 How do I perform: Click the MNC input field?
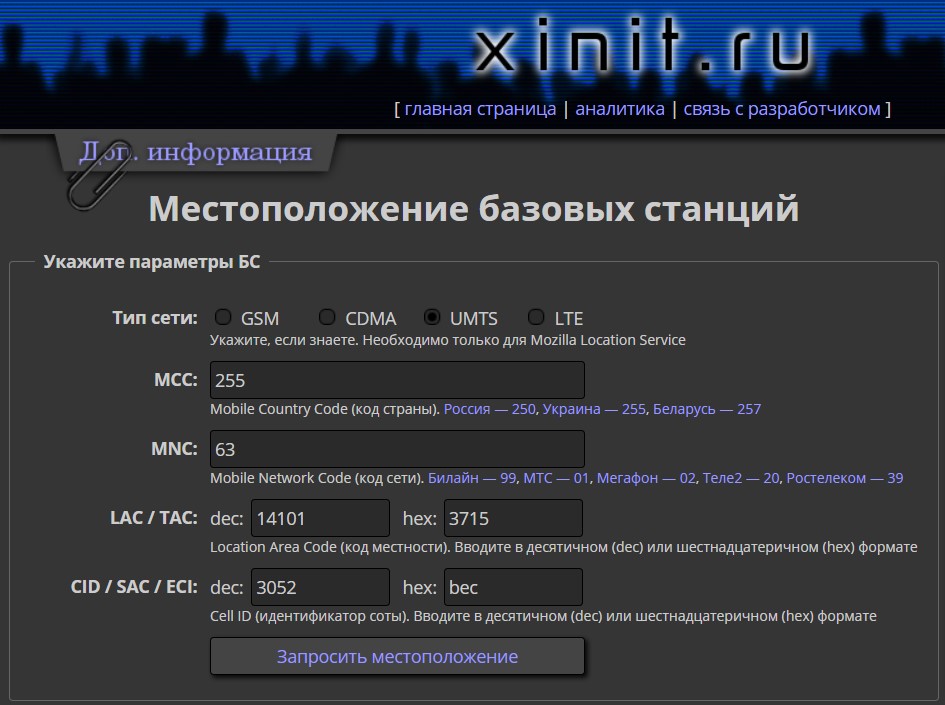pyautogui.click(x=397, y=449)
